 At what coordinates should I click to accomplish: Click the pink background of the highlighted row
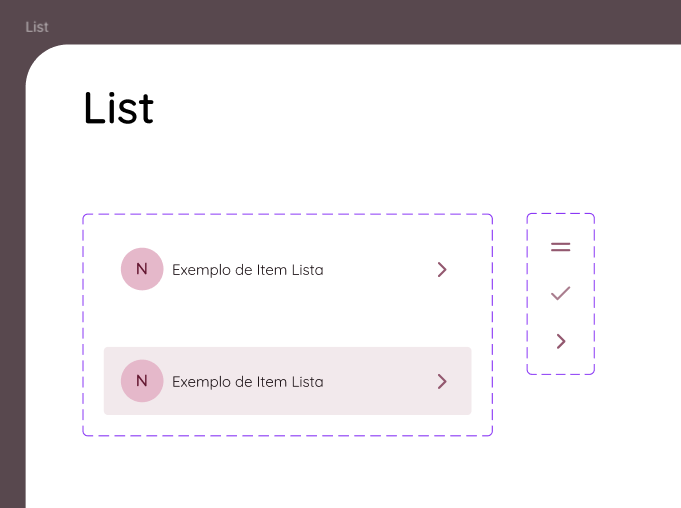(380, 400)
